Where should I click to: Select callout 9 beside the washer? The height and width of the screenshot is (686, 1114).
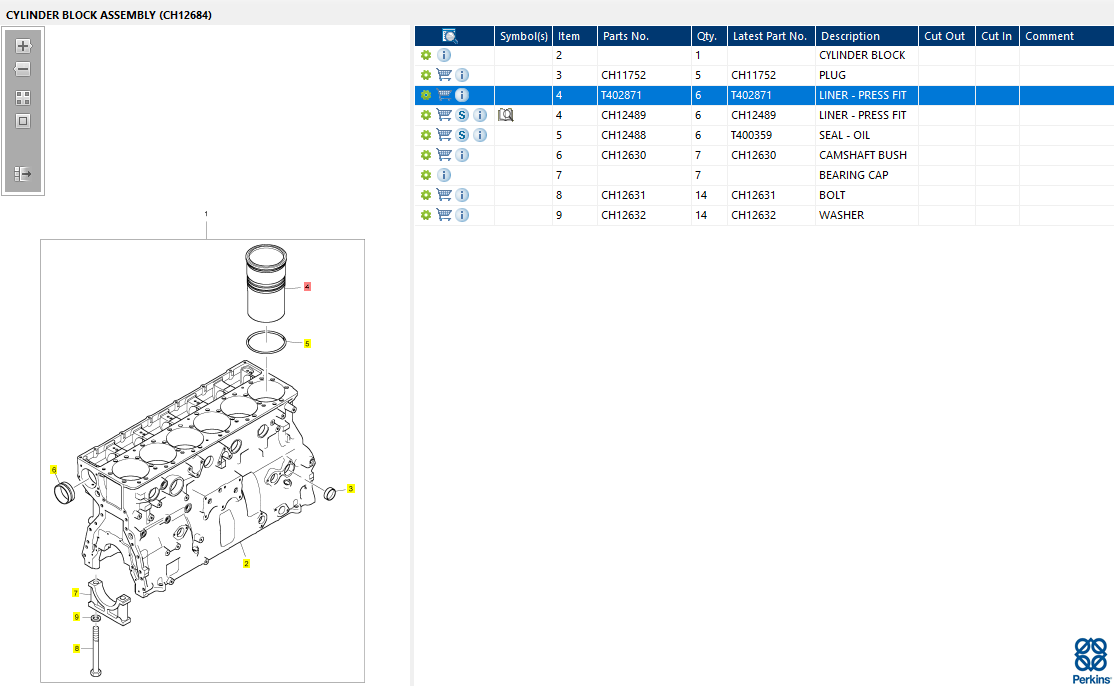coord(77,617)
